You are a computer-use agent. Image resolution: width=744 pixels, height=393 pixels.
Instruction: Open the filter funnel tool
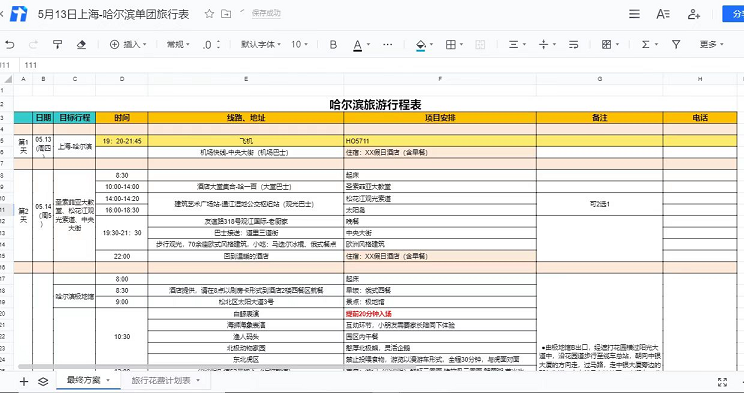pyautogui.click(x=676, y=44)
